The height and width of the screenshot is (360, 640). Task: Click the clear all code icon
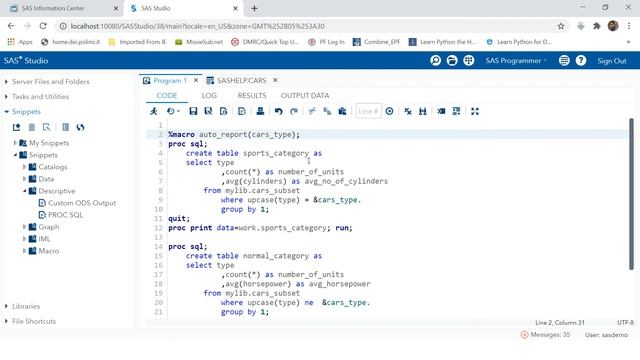pyautogui.click(x=408, y=111)
